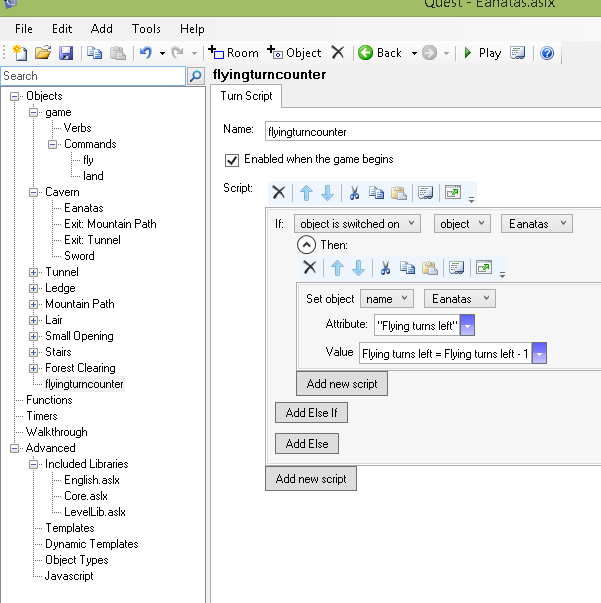This screenshot has height=603, width=601.
Task: Click move up arrow in Then toolbar
Action: click(x=336, y=267)
